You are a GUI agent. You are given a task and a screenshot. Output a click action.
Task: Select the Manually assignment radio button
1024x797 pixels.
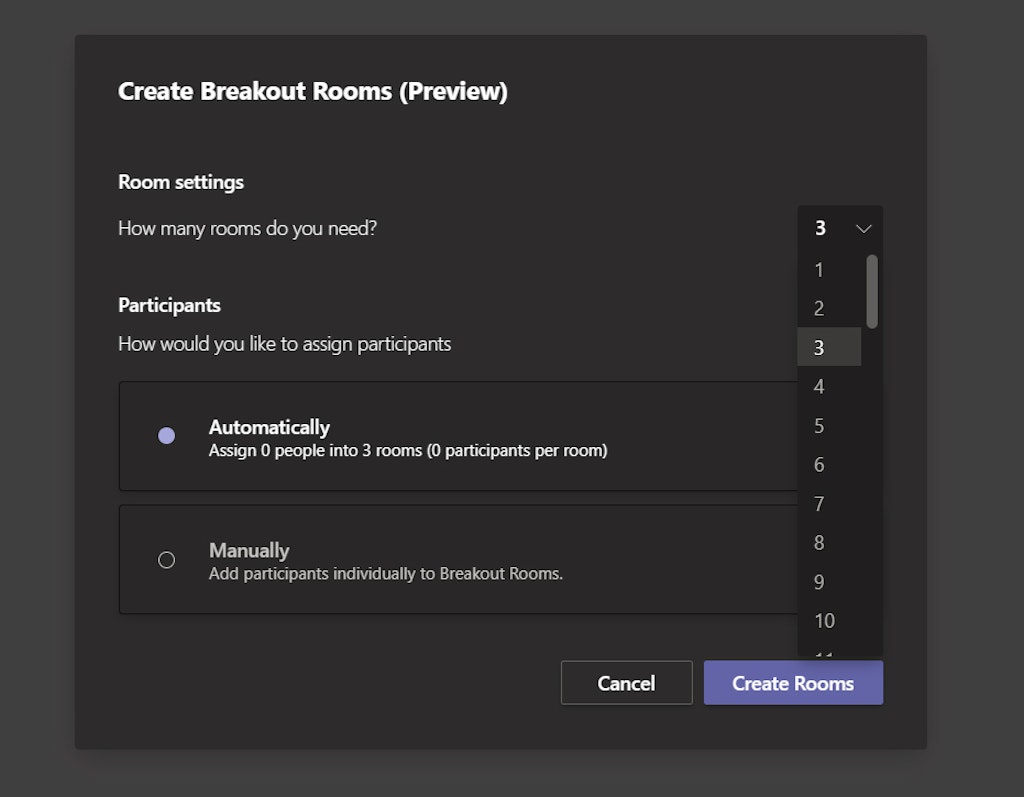click(166, 560)
